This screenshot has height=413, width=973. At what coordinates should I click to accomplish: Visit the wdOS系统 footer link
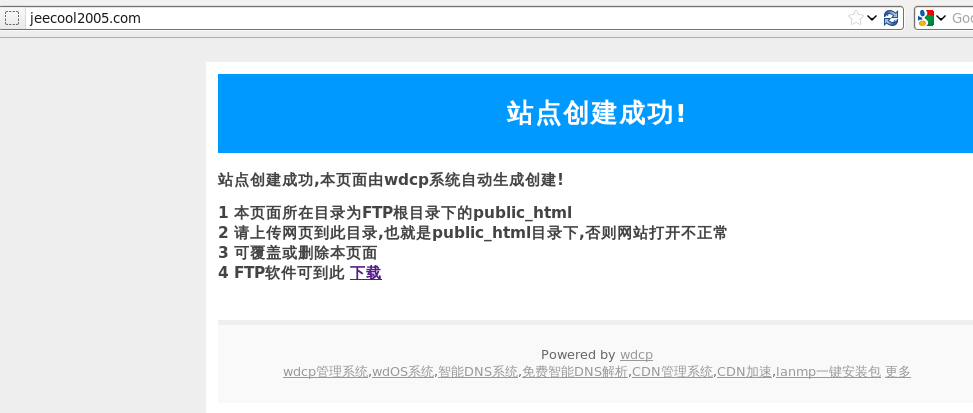click(x=403, y=372)
